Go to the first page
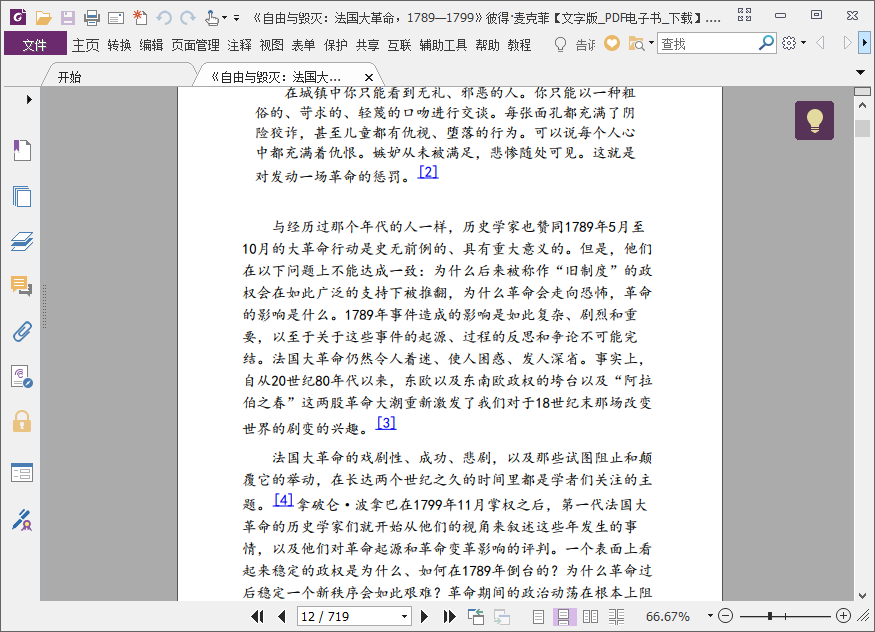Viewport: 875px width, 632px height. tap(257, 616)
